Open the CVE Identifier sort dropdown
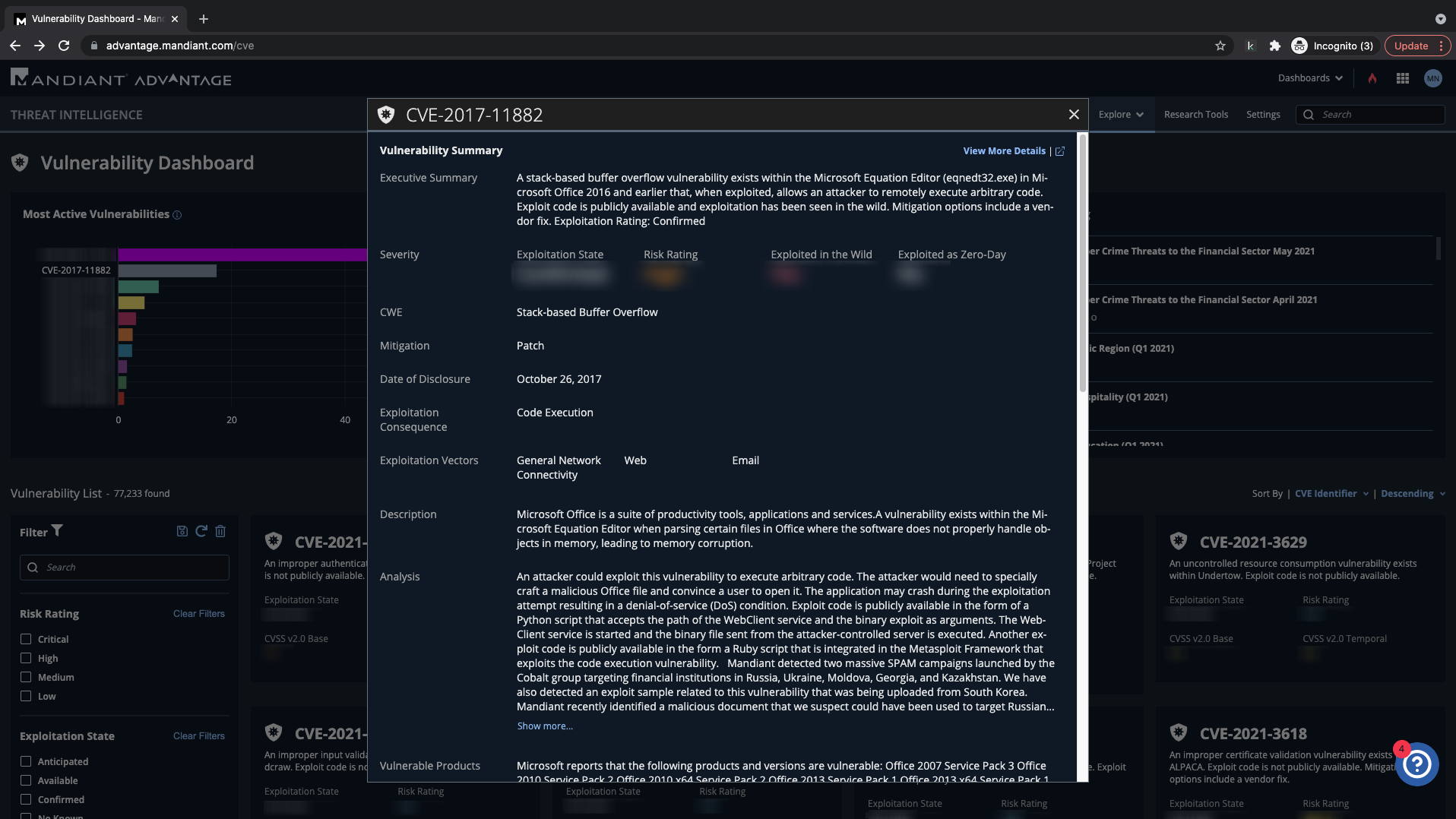 (1331, 494)
